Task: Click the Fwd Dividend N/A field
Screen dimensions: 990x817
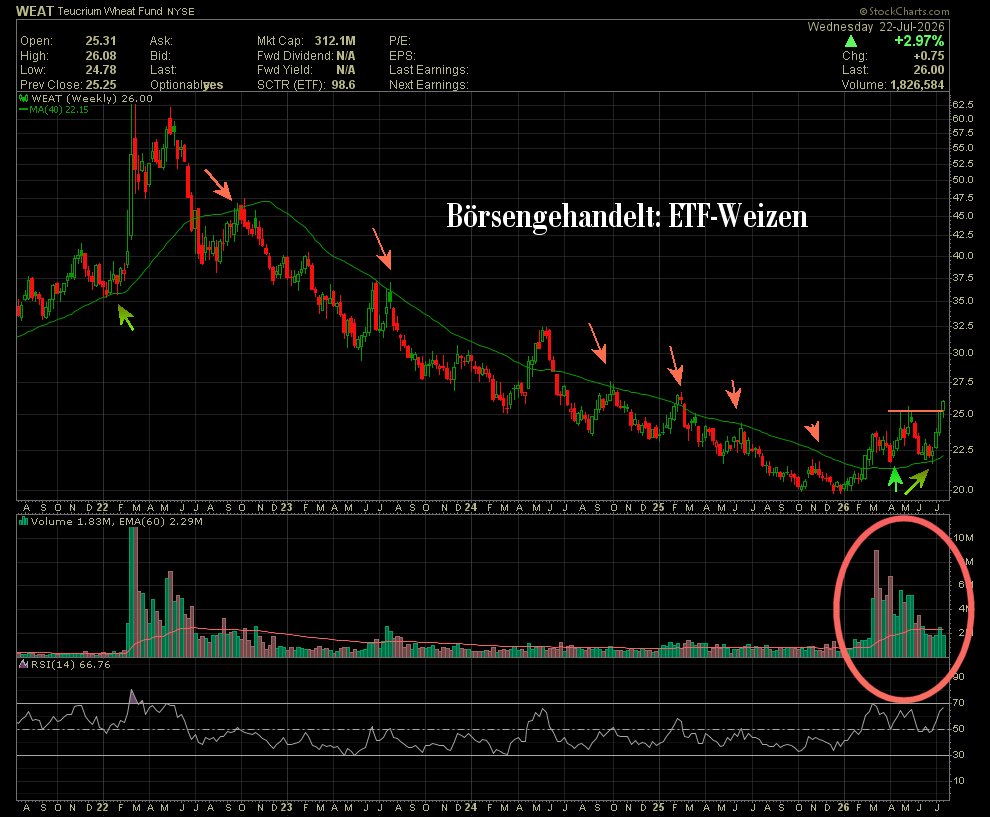Action: coord(306,56)
